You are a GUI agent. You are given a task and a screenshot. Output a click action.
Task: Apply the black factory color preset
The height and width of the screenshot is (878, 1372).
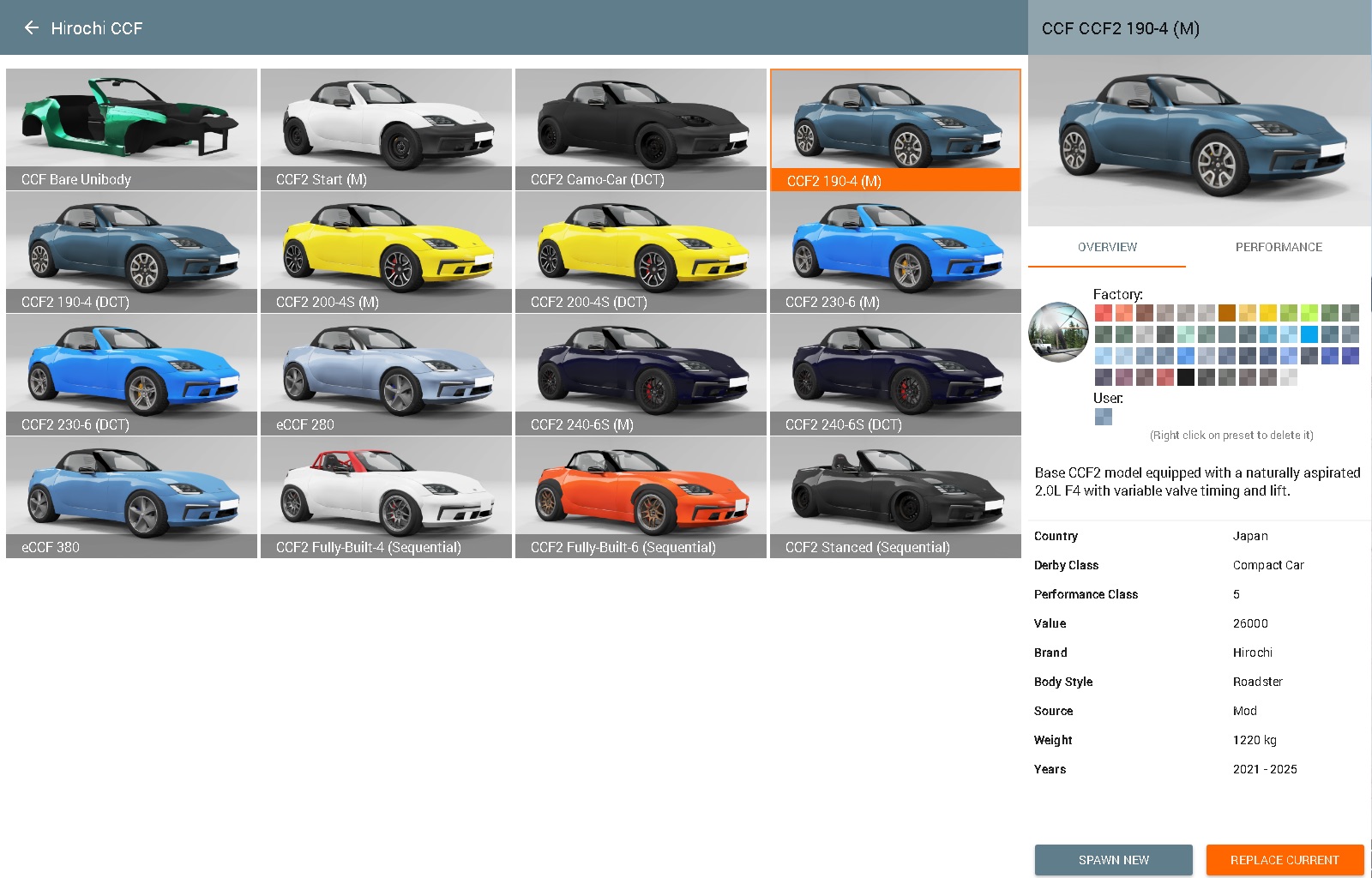click(x=1186, y=376)
